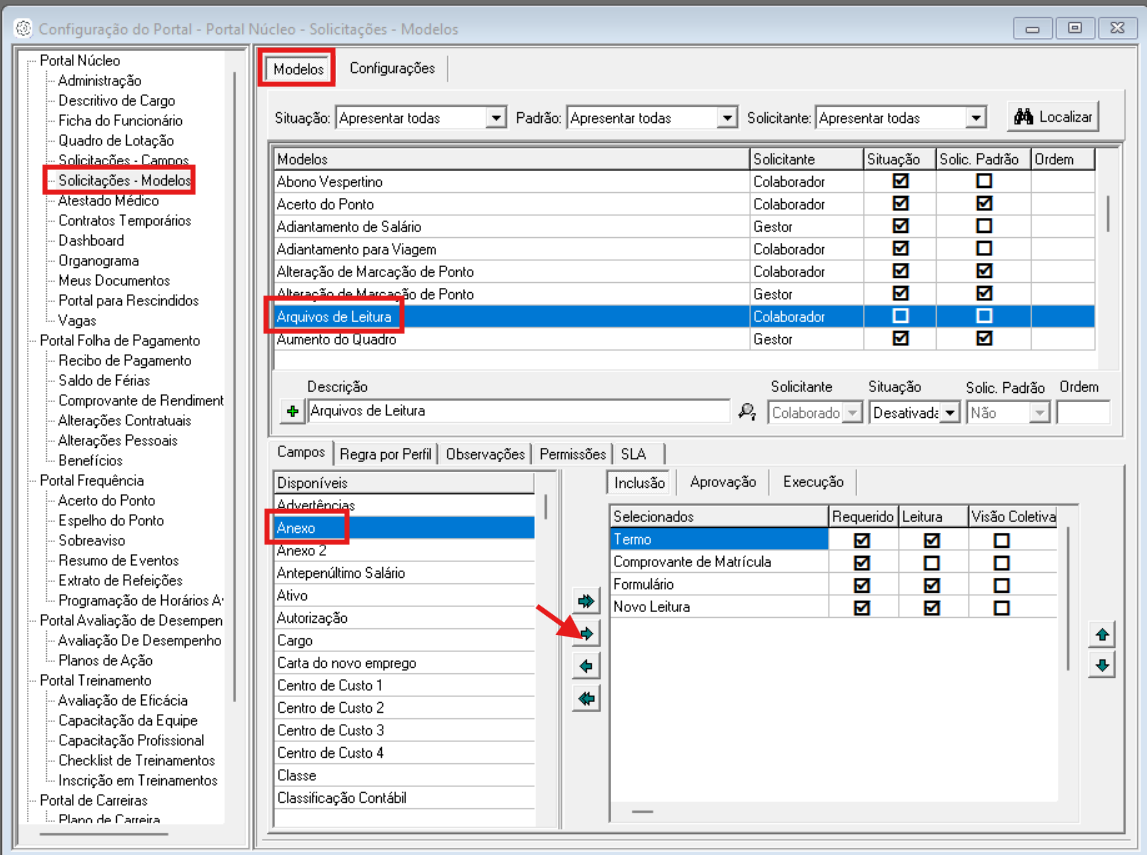Select Atestado Médico in the tree
Viewport: 1147px width, 855px height.
[108, 201]
